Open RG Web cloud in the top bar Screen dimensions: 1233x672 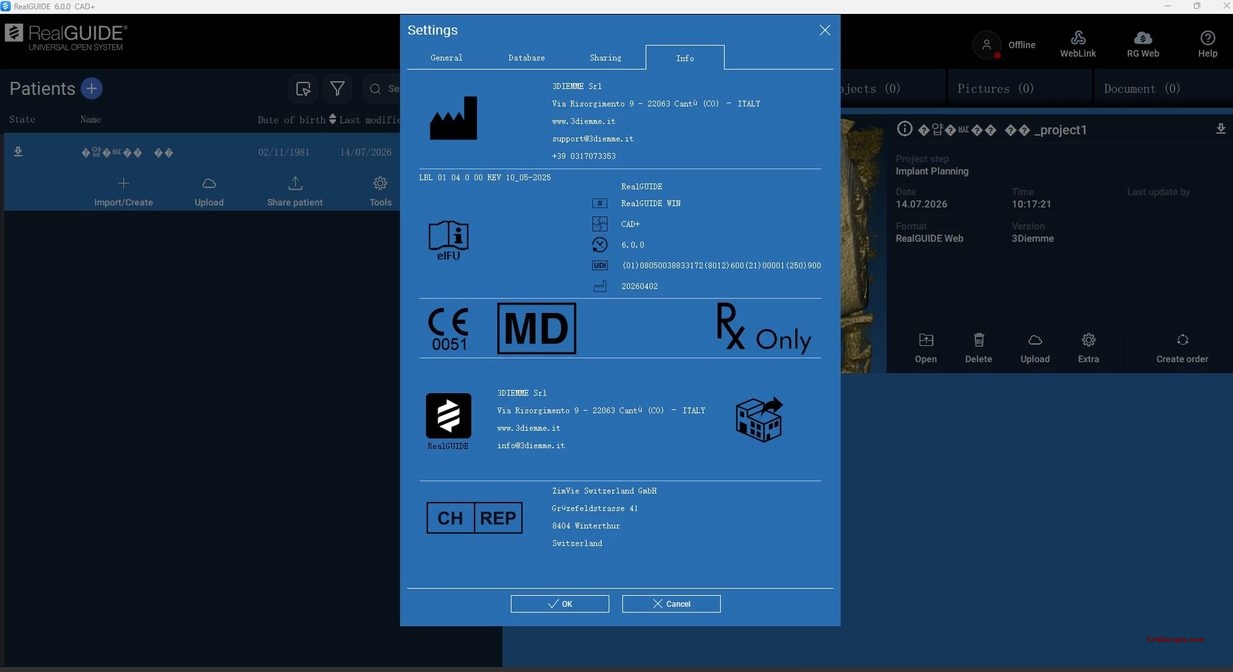coord(1143,45)
